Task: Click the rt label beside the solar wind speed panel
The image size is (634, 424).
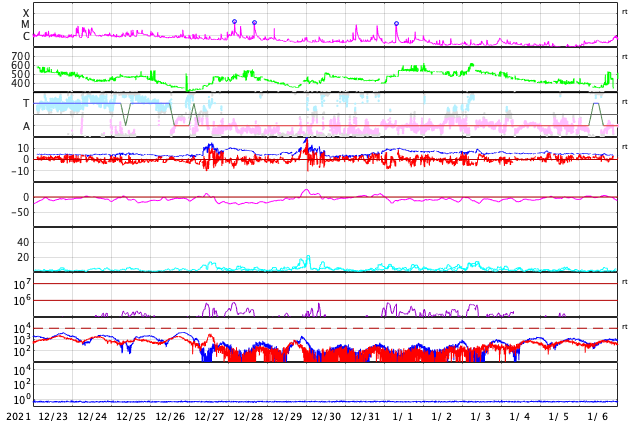Action: pos(624,57)
